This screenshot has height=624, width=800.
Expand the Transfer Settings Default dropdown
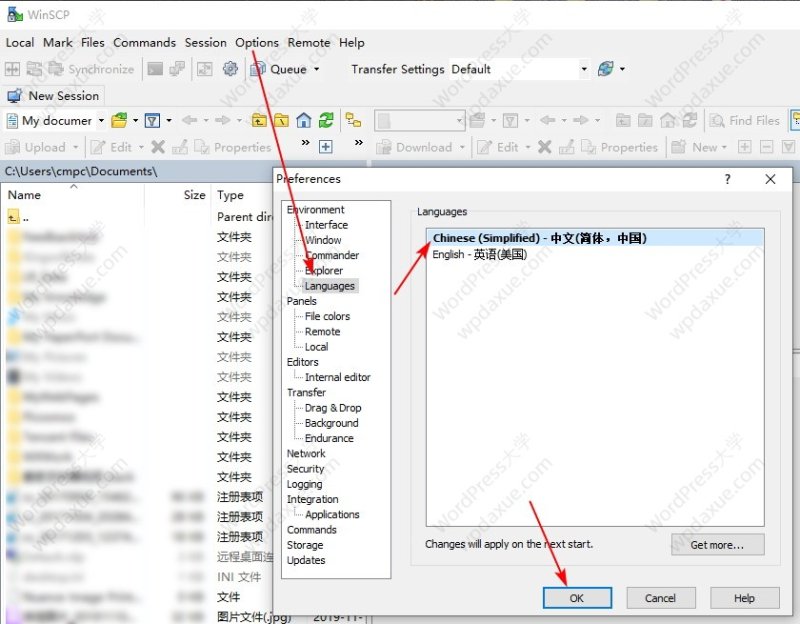pyautogui.click(x=584, y=69)
